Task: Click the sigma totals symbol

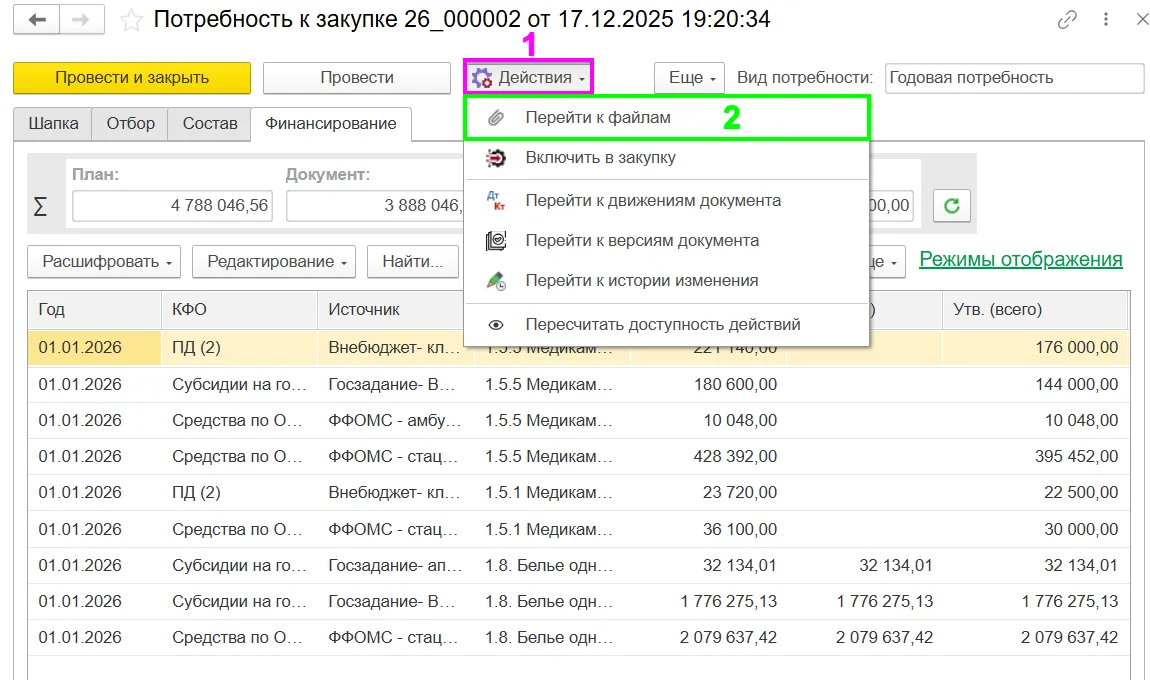Action: coord(40,206)
